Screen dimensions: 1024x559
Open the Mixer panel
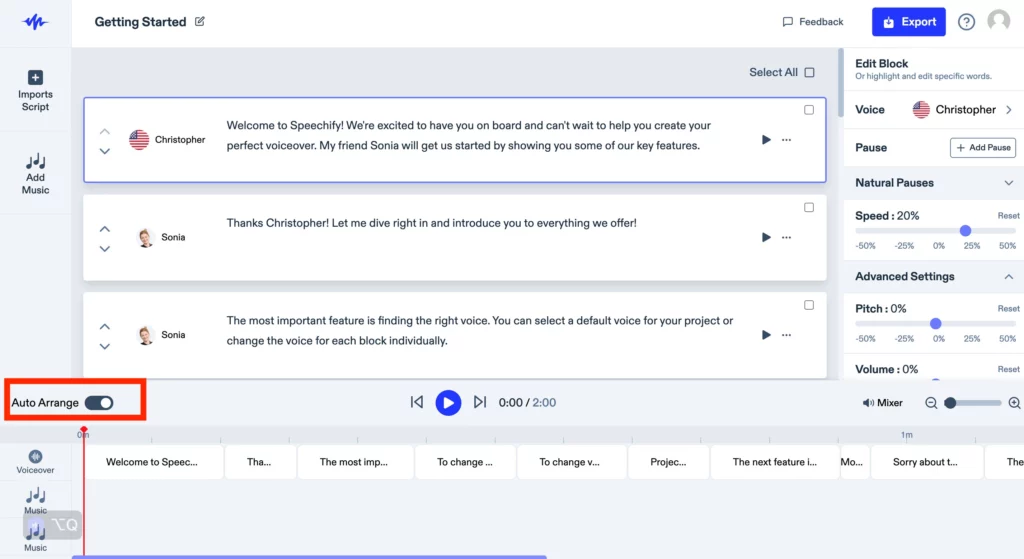point(882,403)
